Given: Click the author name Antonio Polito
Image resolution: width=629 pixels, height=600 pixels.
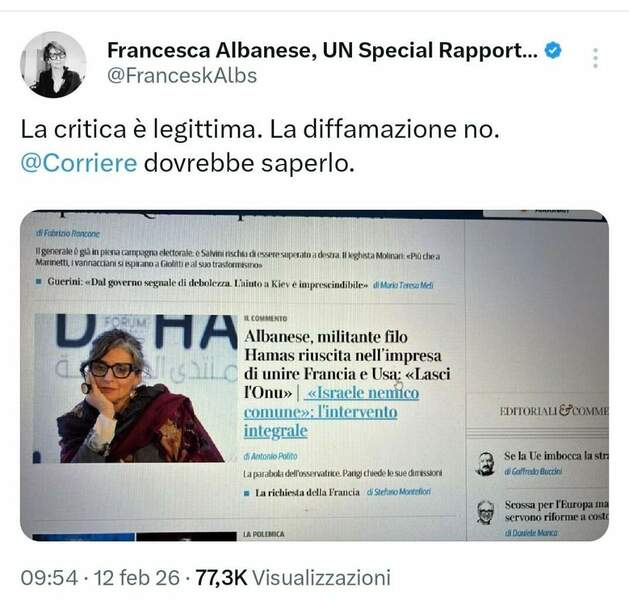Looking at the screenshot, I should point(270,456).
